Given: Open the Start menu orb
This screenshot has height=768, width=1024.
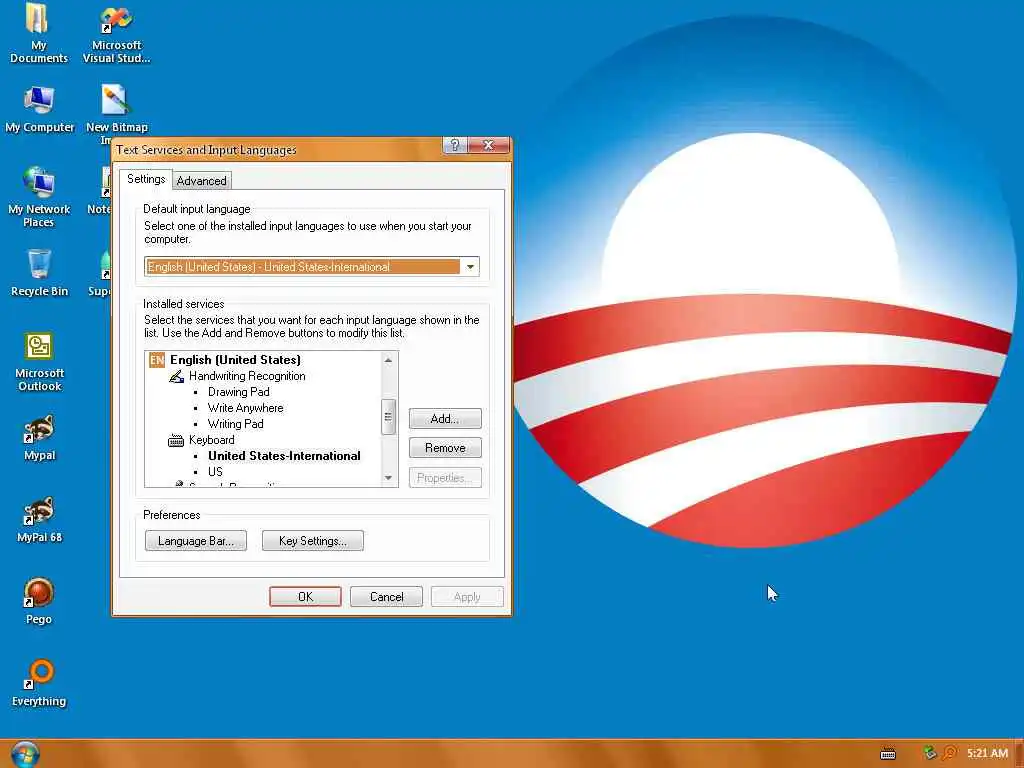Looking at the screenshot, I should [25, 754].
